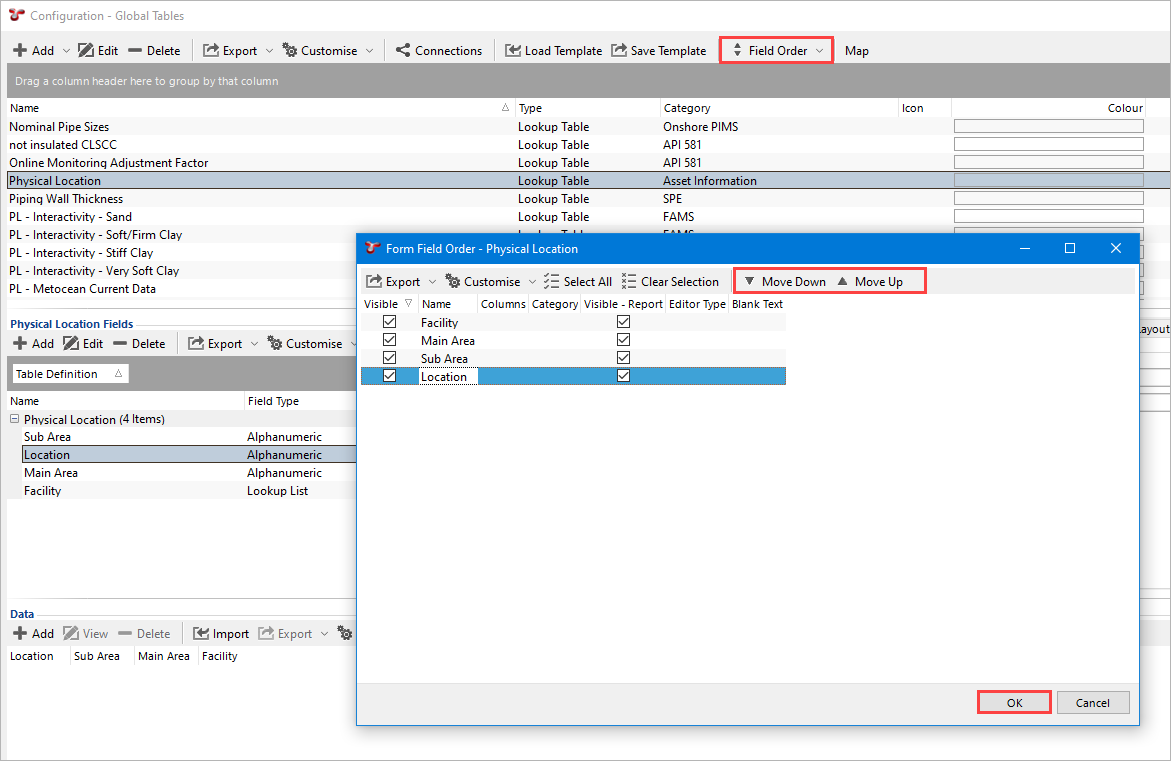Click the Select All icon in the dialog

[551, 281]
